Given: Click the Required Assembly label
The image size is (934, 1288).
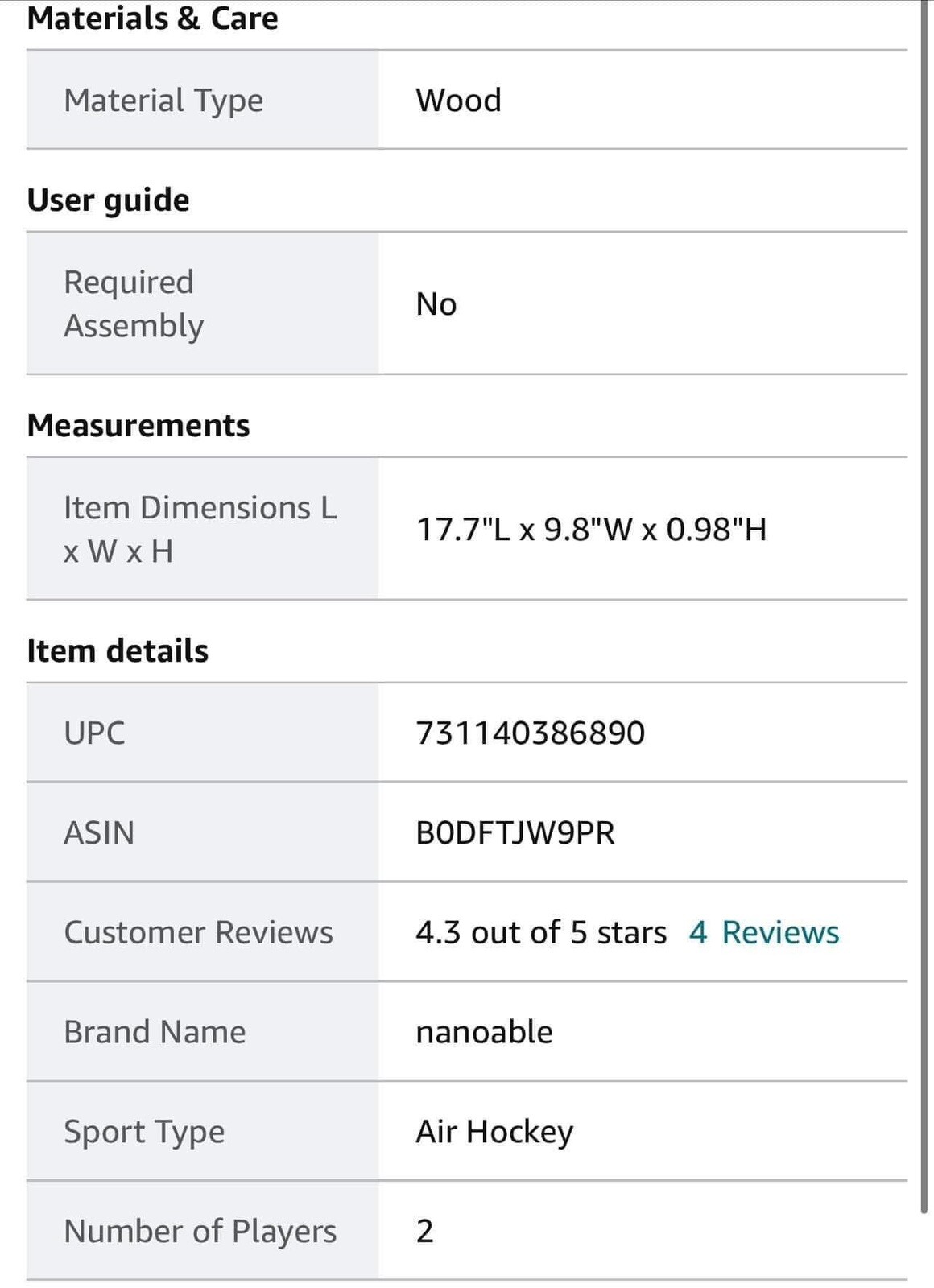Looking at the screenshot, I should (x=134, y=303).
